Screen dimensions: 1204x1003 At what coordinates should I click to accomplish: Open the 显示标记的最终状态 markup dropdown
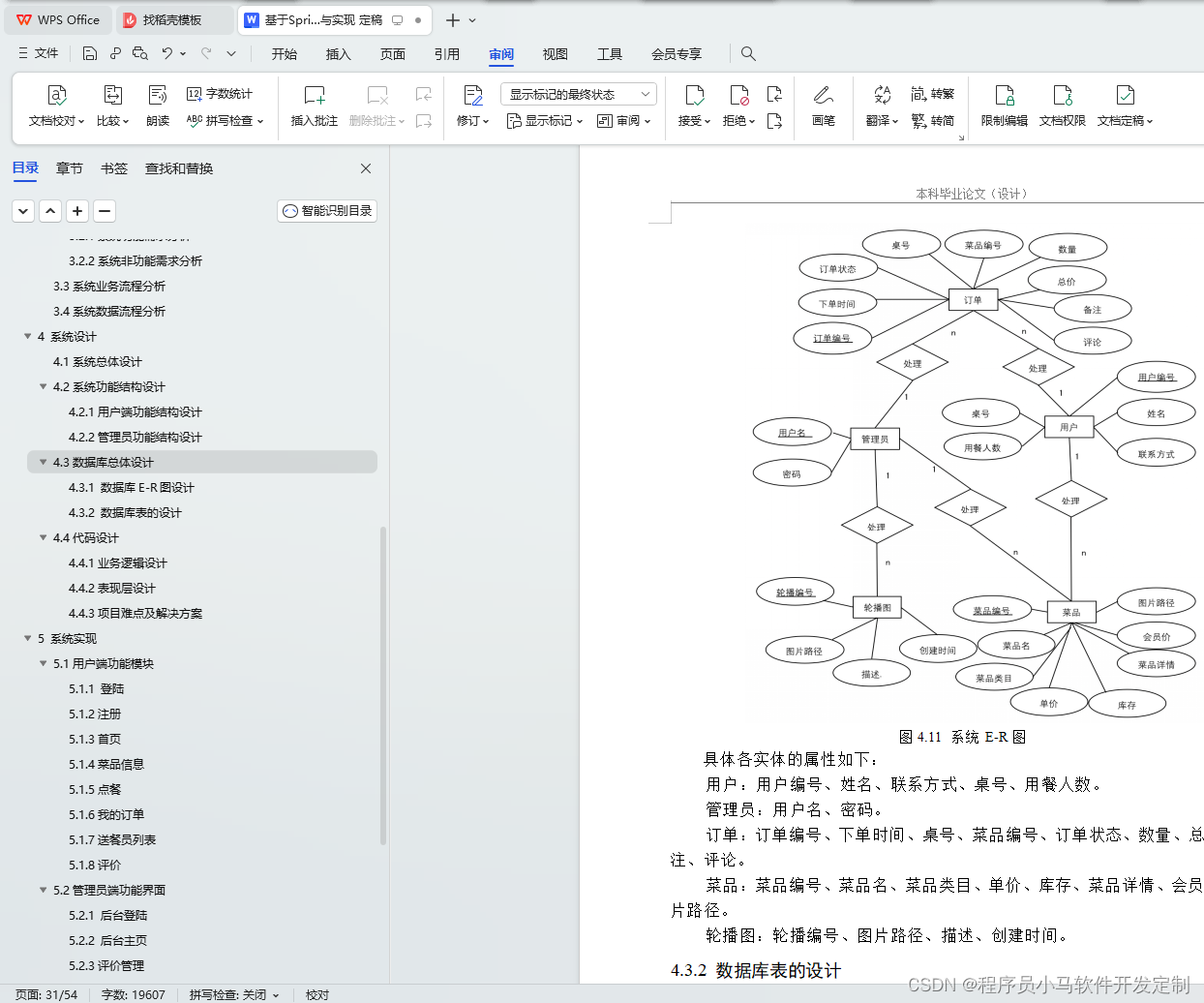pos(578,93)
